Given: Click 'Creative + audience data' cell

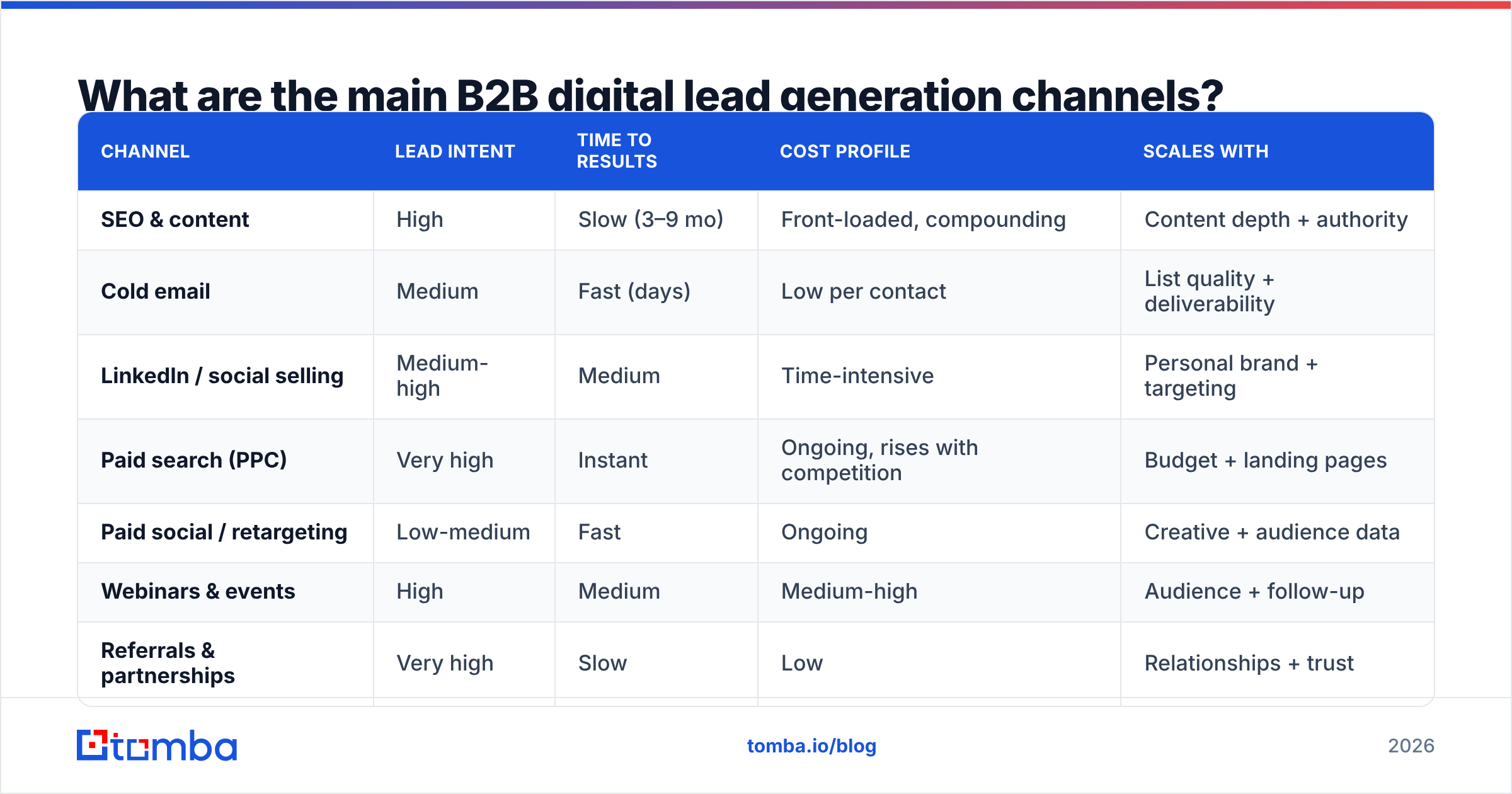Looking at the screenshot, I should 1272,532.
